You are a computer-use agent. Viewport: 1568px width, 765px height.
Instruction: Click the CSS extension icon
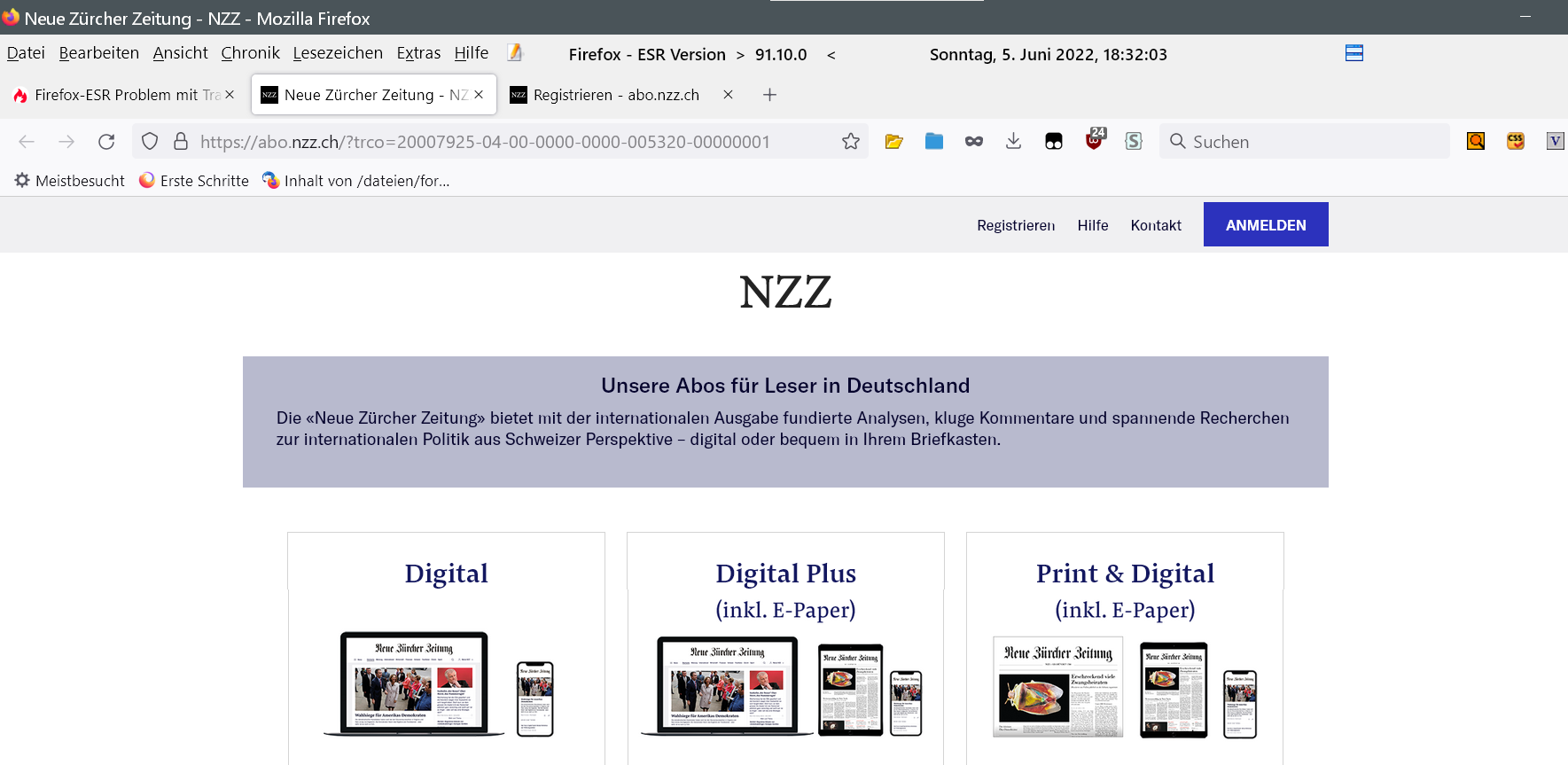(1515, 142)
